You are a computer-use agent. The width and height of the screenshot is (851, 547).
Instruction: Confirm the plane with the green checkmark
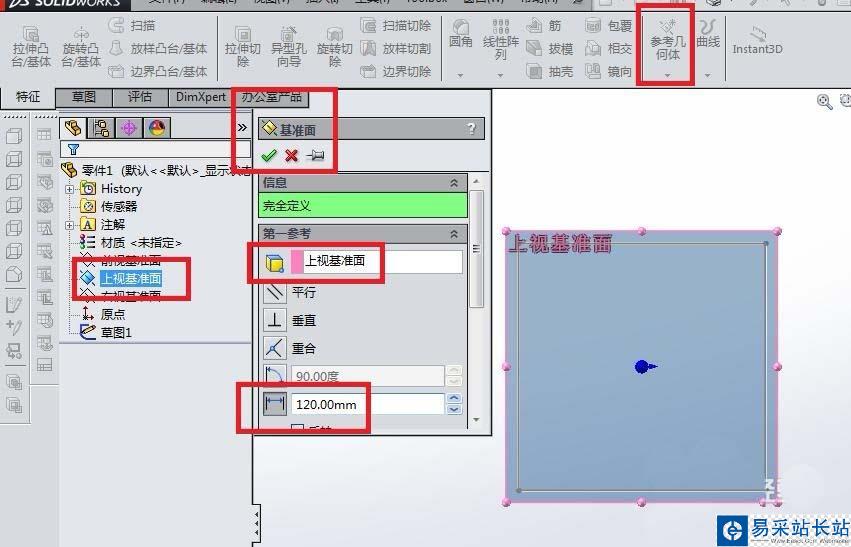tap(269, 156)
